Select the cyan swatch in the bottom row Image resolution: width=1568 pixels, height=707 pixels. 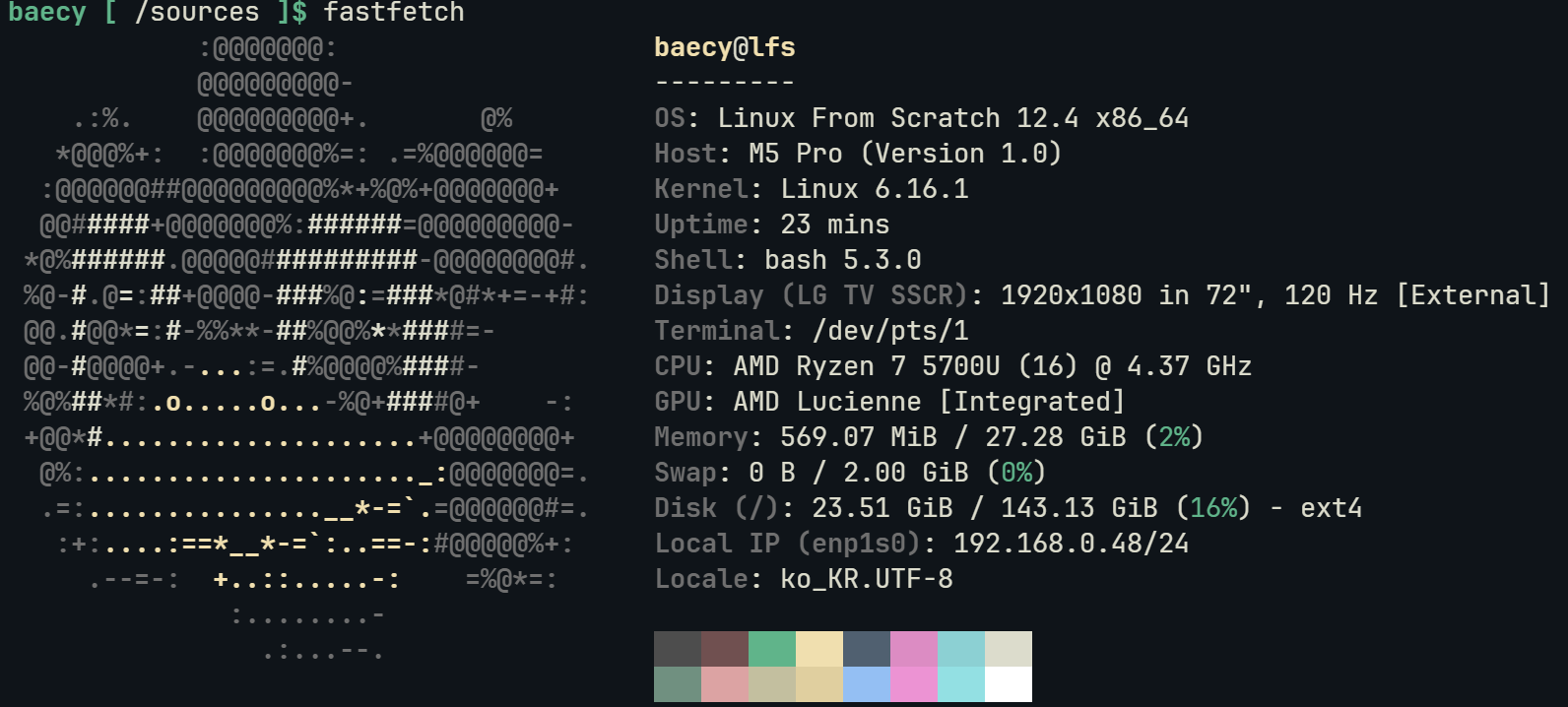(x=961, y=684)
